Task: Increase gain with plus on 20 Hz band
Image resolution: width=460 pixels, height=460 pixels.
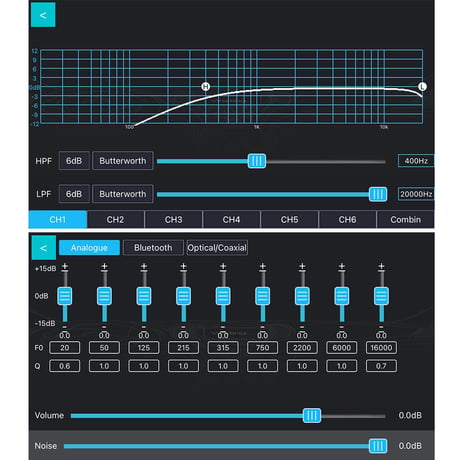Action: 65,266
